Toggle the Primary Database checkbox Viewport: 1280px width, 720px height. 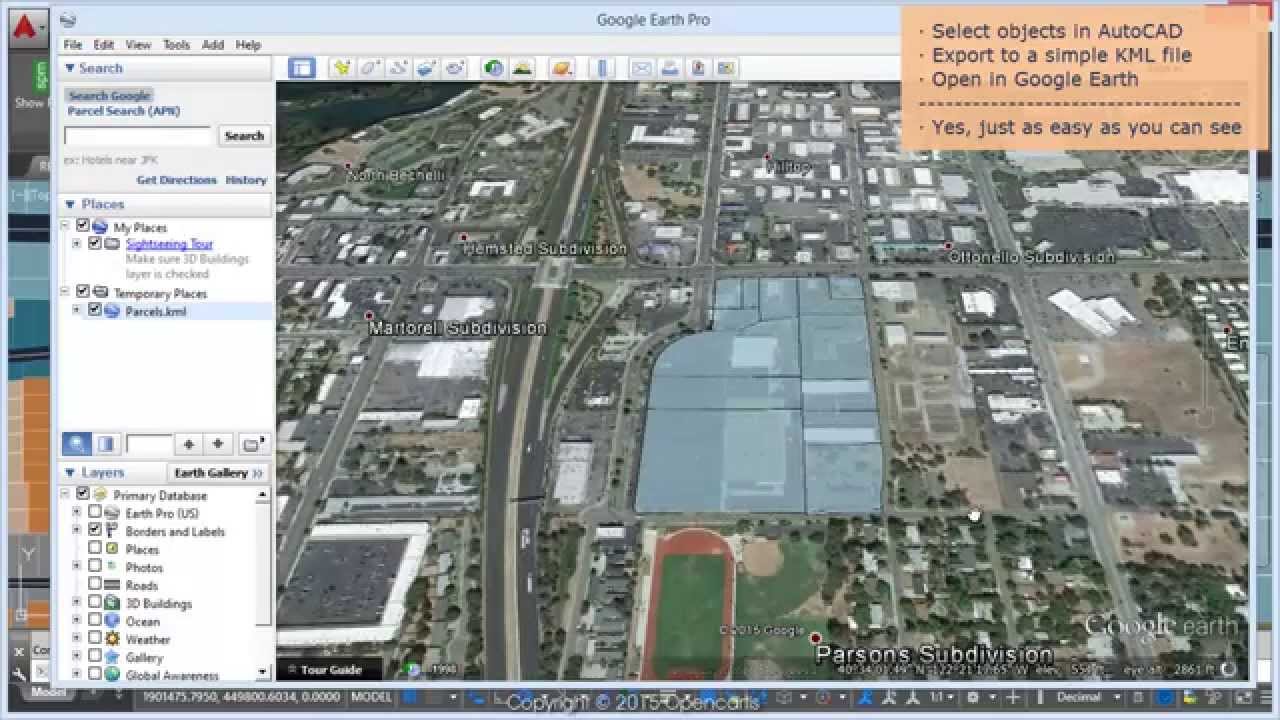tap(83, 494)
